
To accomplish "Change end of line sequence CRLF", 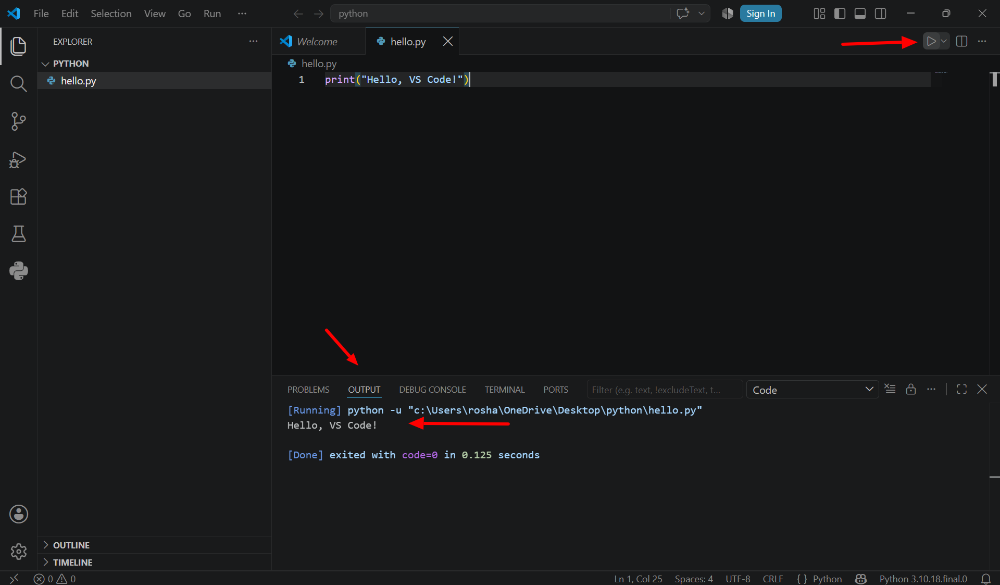I will 773,579.
